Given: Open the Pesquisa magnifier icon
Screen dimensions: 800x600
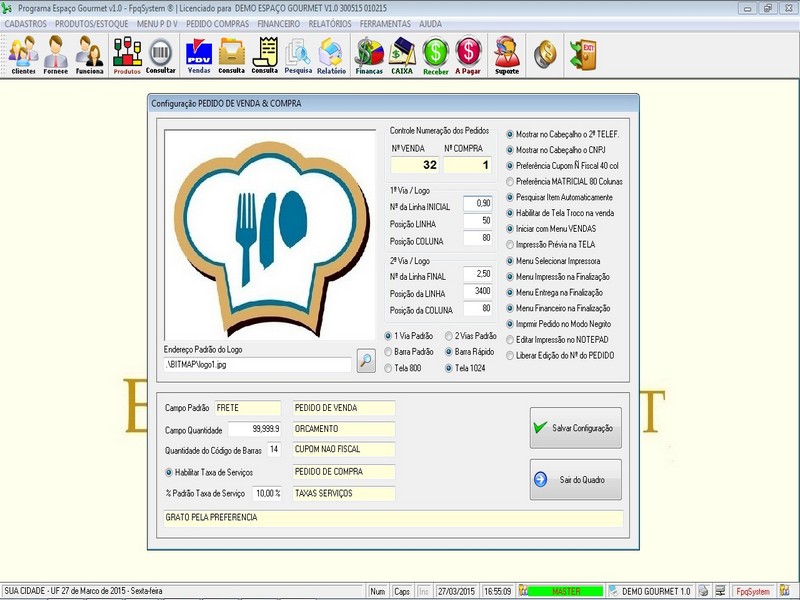Looking at the screenshot, I should (298, 55).
